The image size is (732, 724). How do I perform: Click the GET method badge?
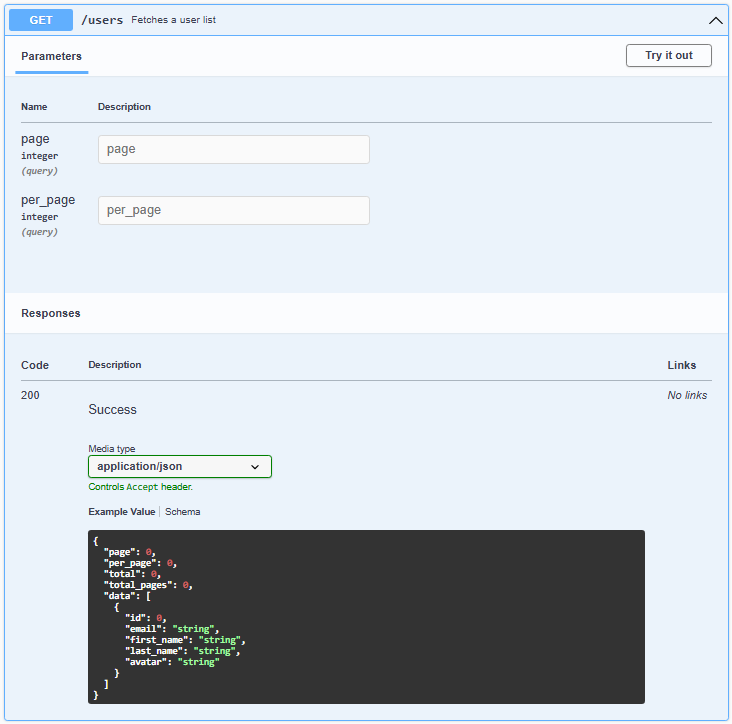coord(41,20)
